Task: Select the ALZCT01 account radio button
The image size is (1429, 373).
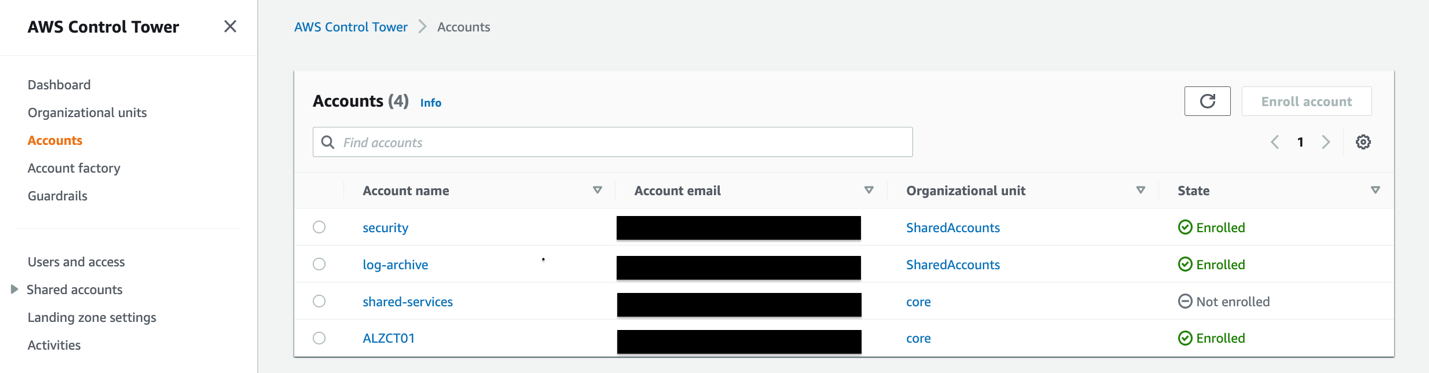Action: pyautogui.click(x=319, y=338)
